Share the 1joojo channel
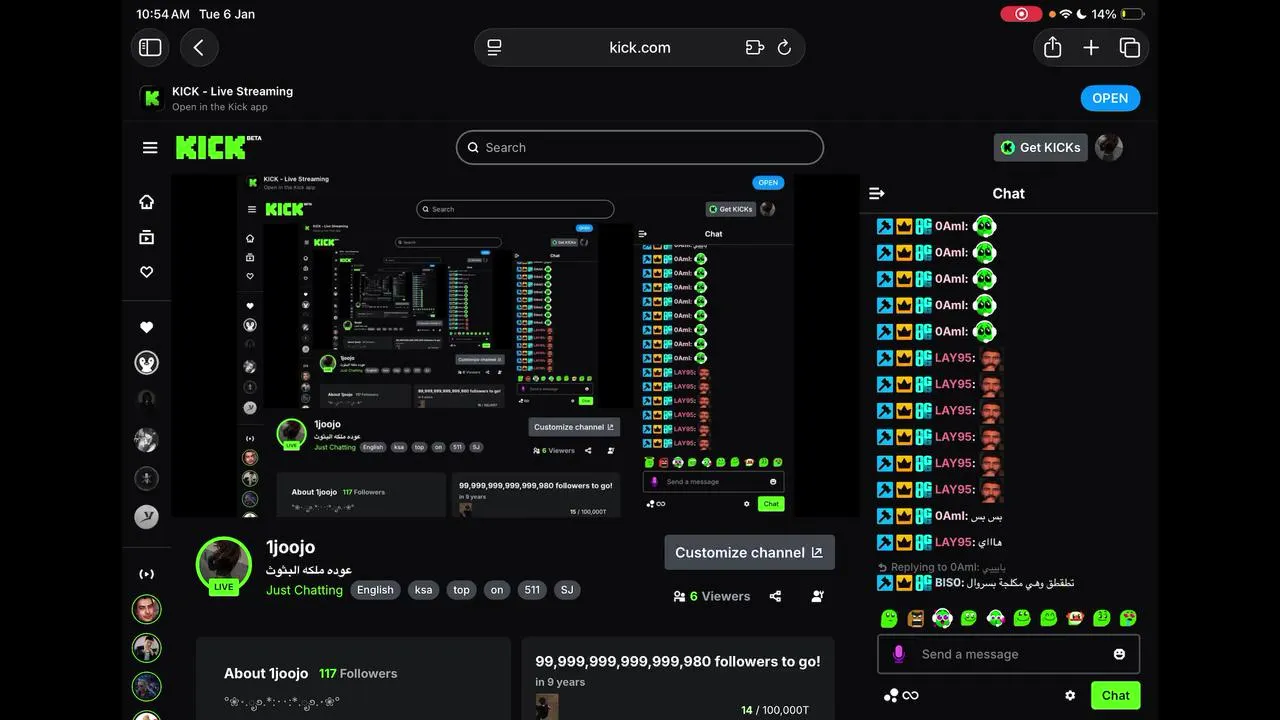Image resolution: width=1280 pixels, height=720 pixels. click(775, 596)
